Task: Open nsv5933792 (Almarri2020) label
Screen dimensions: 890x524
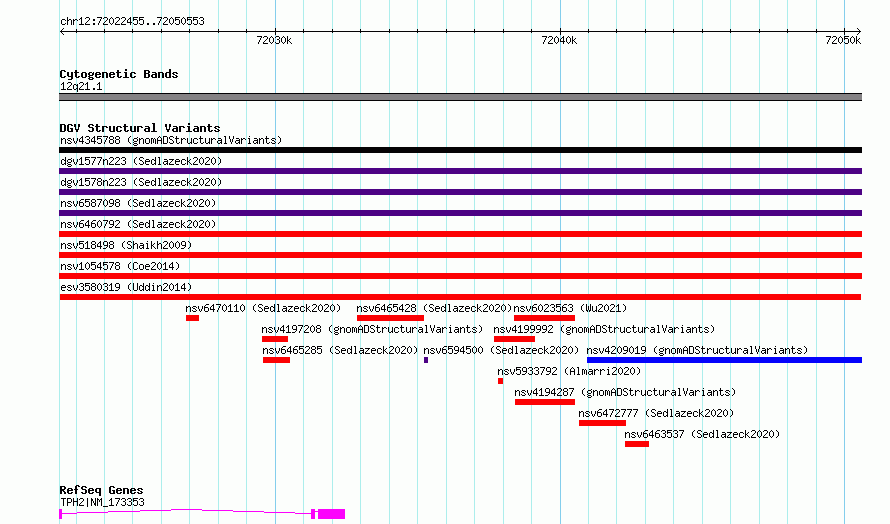Action: point(569,371)
